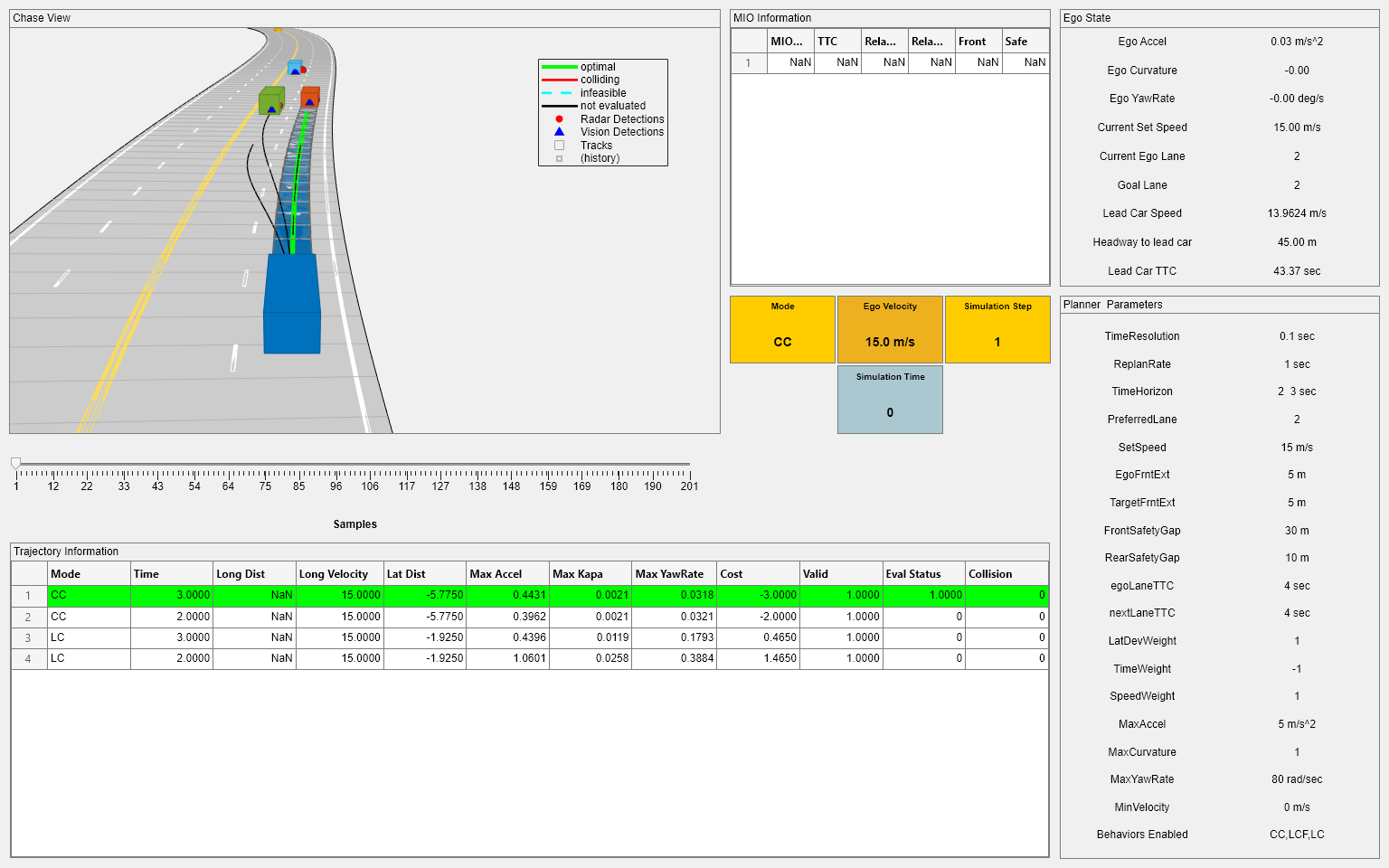This screenshot has height=868, width=1389.
Task: Select the TTC column header in MIO table
Action: pyautogui.click(x=836, y=42)
